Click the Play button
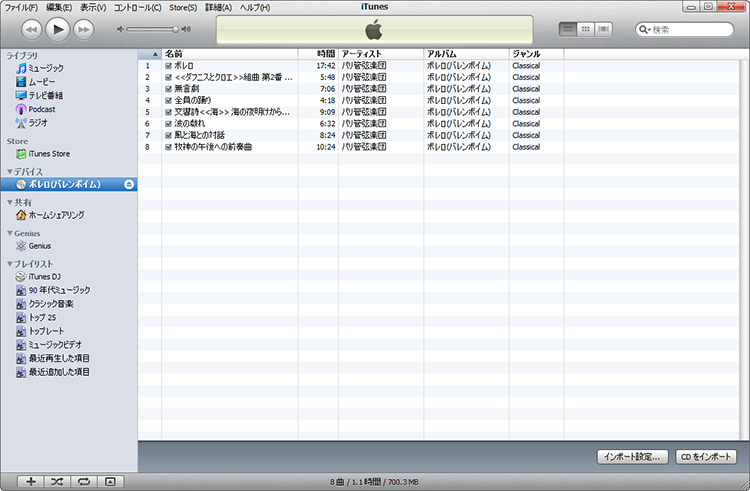Viewport: 750px width, 491px height. pos(58,30)
